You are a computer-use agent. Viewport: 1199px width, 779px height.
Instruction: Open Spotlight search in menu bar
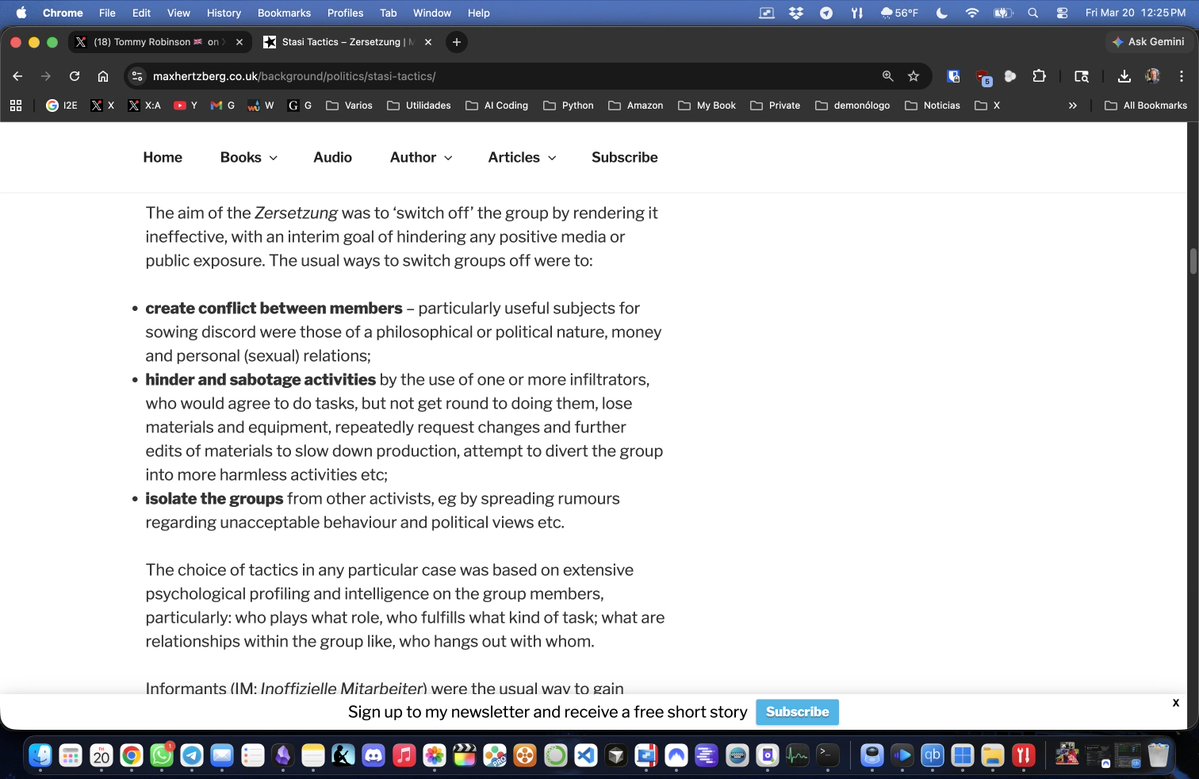[x=1033, y=13]
